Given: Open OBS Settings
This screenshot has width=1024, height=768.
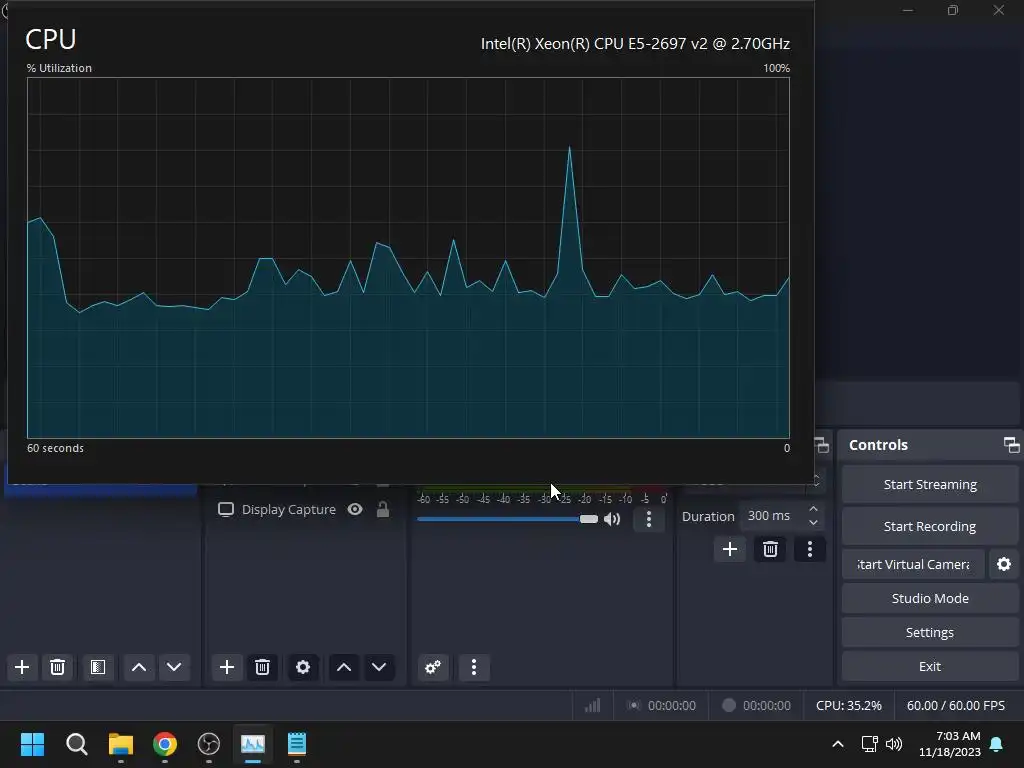Looking at the screenshot, I should tap(930, 632).
